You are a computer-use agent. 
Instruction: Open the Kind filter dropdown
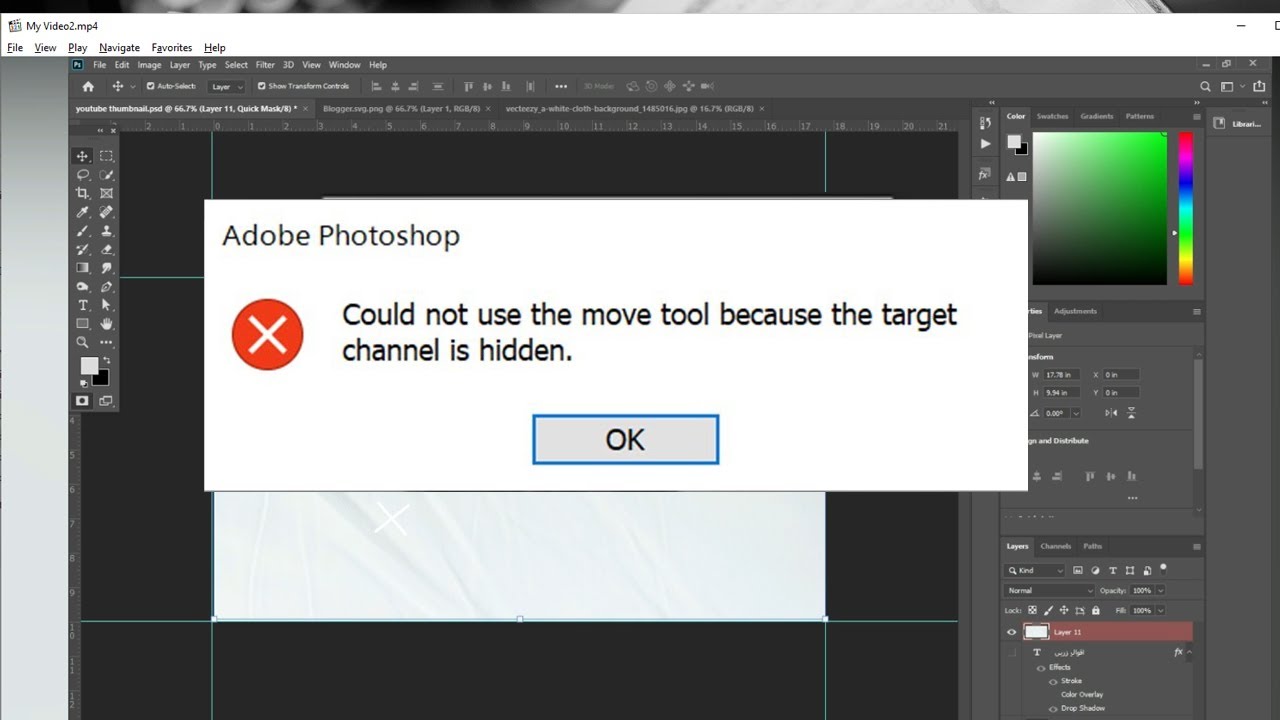1034,570
